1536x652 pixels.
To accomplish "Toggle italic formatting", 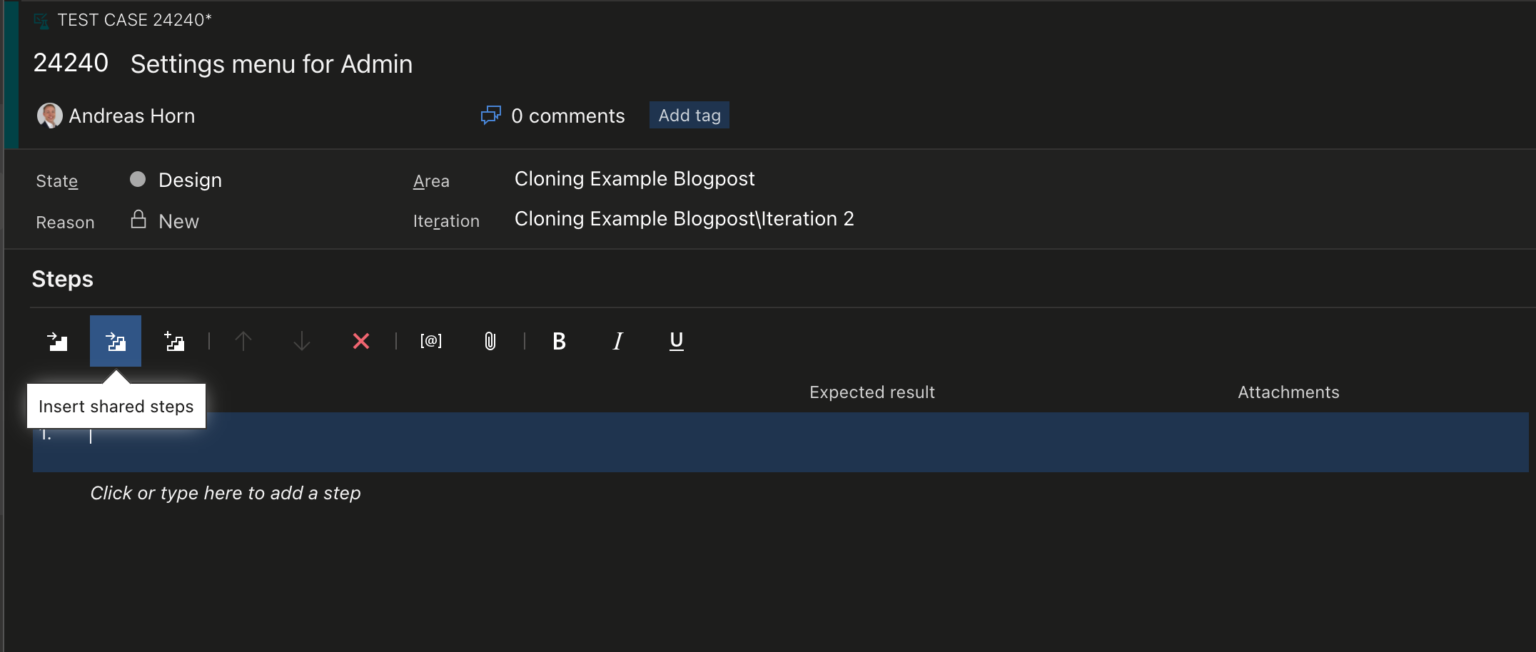I will click(x=617, y=342).
